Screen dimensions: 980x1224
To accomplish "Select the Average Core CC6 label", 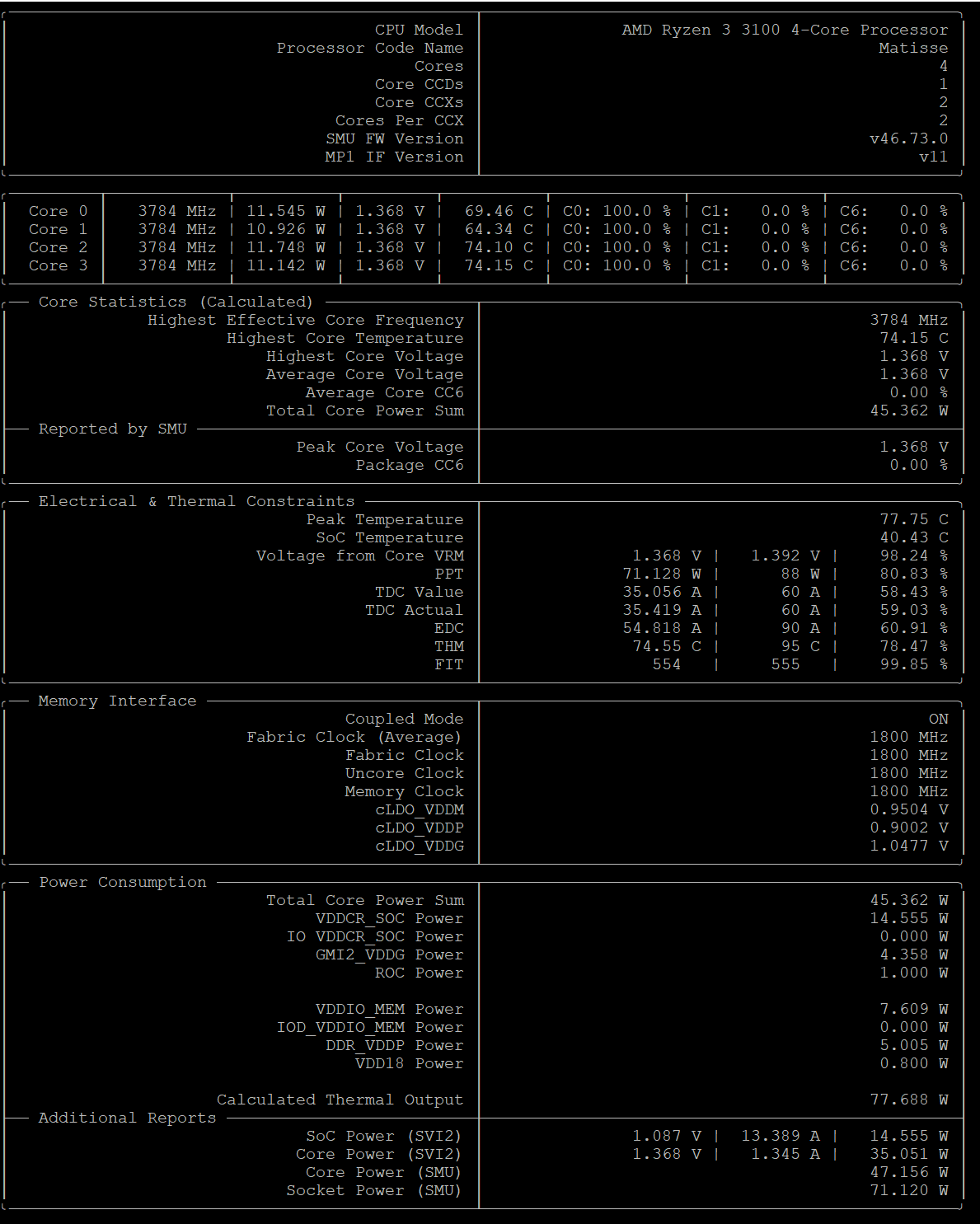I will (x=384, y=392).
